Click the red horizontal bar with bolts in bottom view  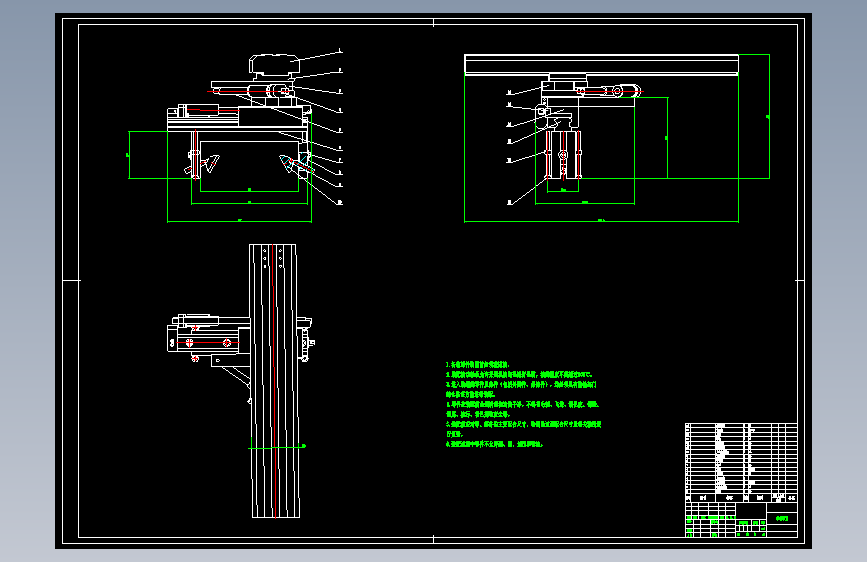pyautogui.click(x=210, y=343)
